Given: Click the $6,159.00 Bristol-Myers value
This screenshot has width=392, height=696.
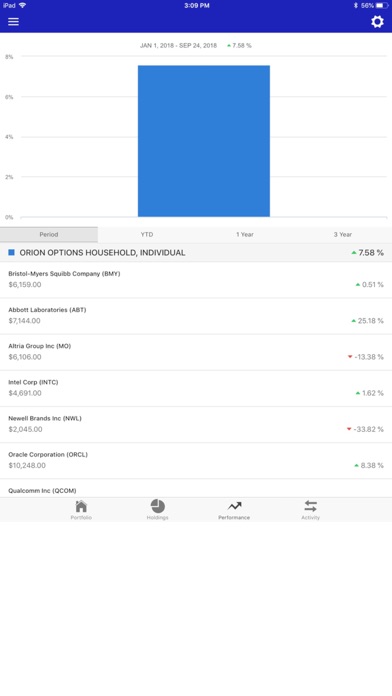Looking at the screenshot, I should [25, 285].
